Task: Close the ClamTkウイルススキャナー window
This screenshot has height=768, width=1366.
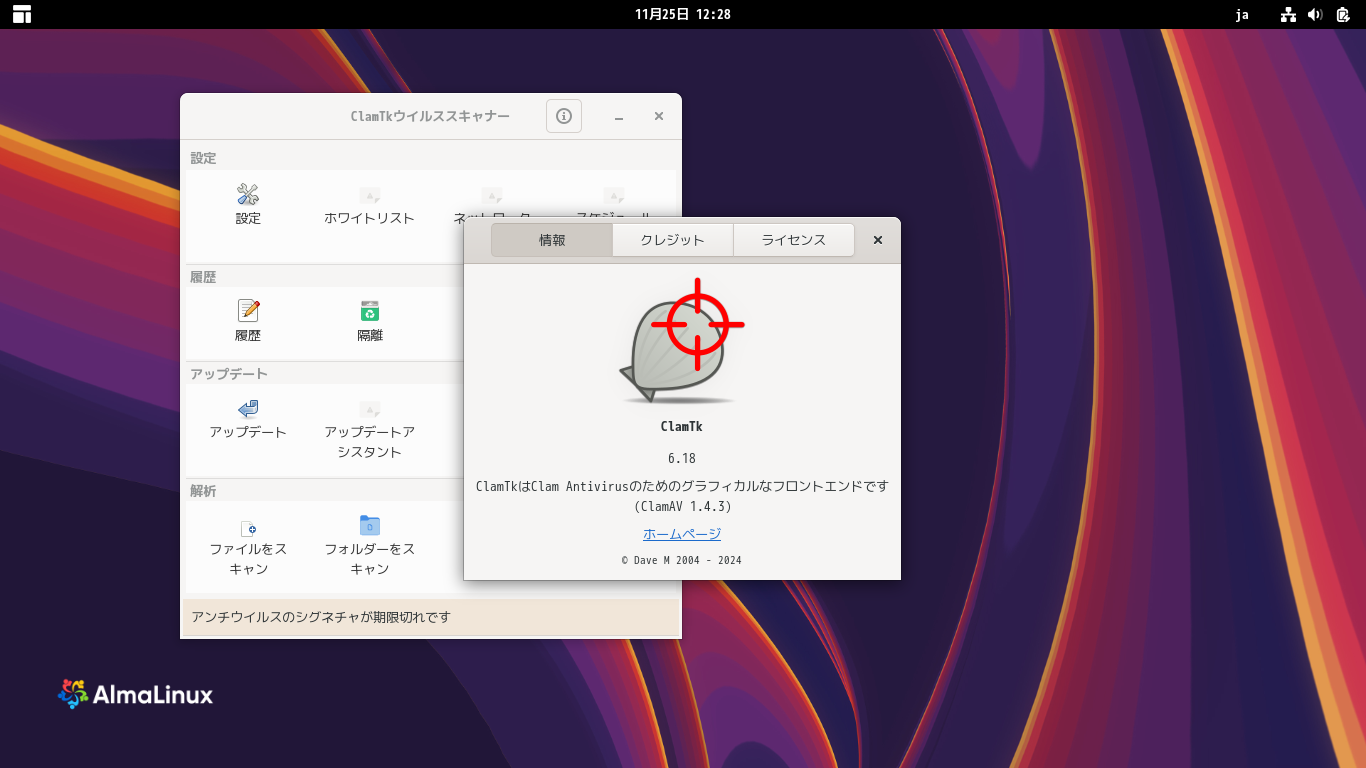Action: [659, 116]
